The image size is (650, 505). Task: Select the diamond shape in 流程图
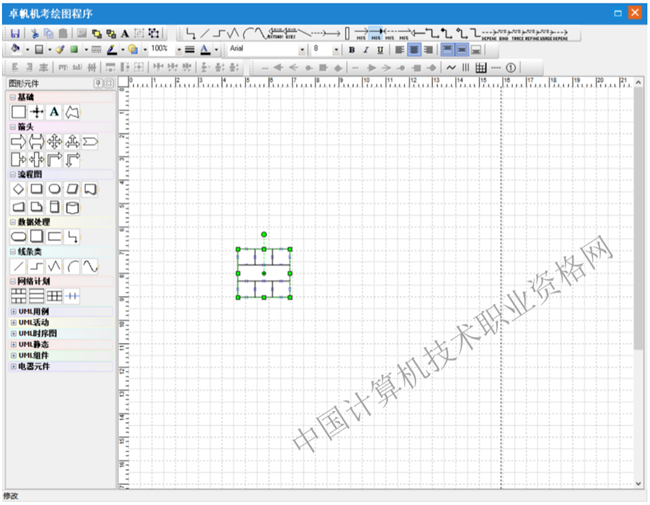click(18, 188)
